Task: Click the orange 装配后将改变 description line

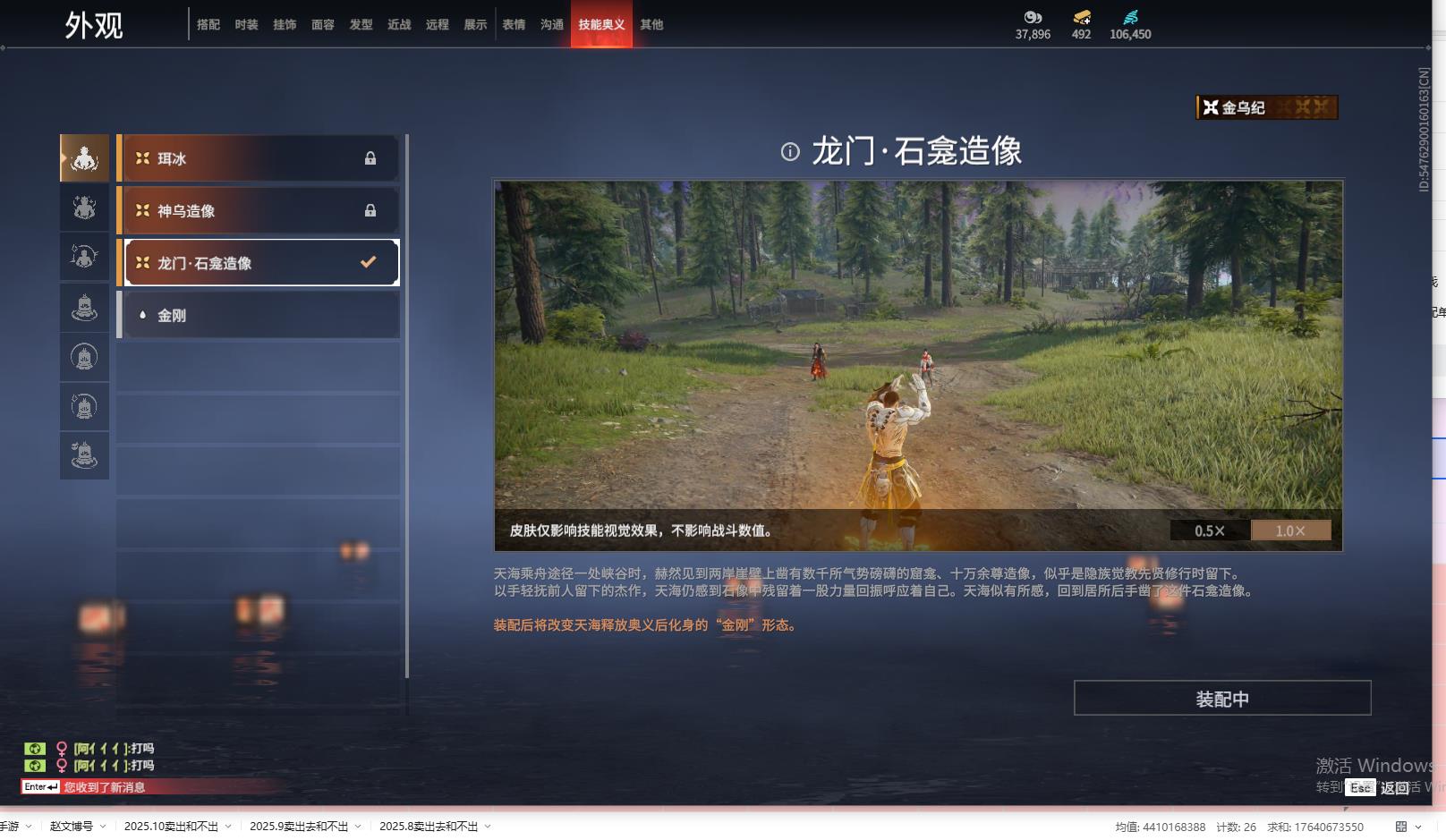Action: (x=646, y=625)
